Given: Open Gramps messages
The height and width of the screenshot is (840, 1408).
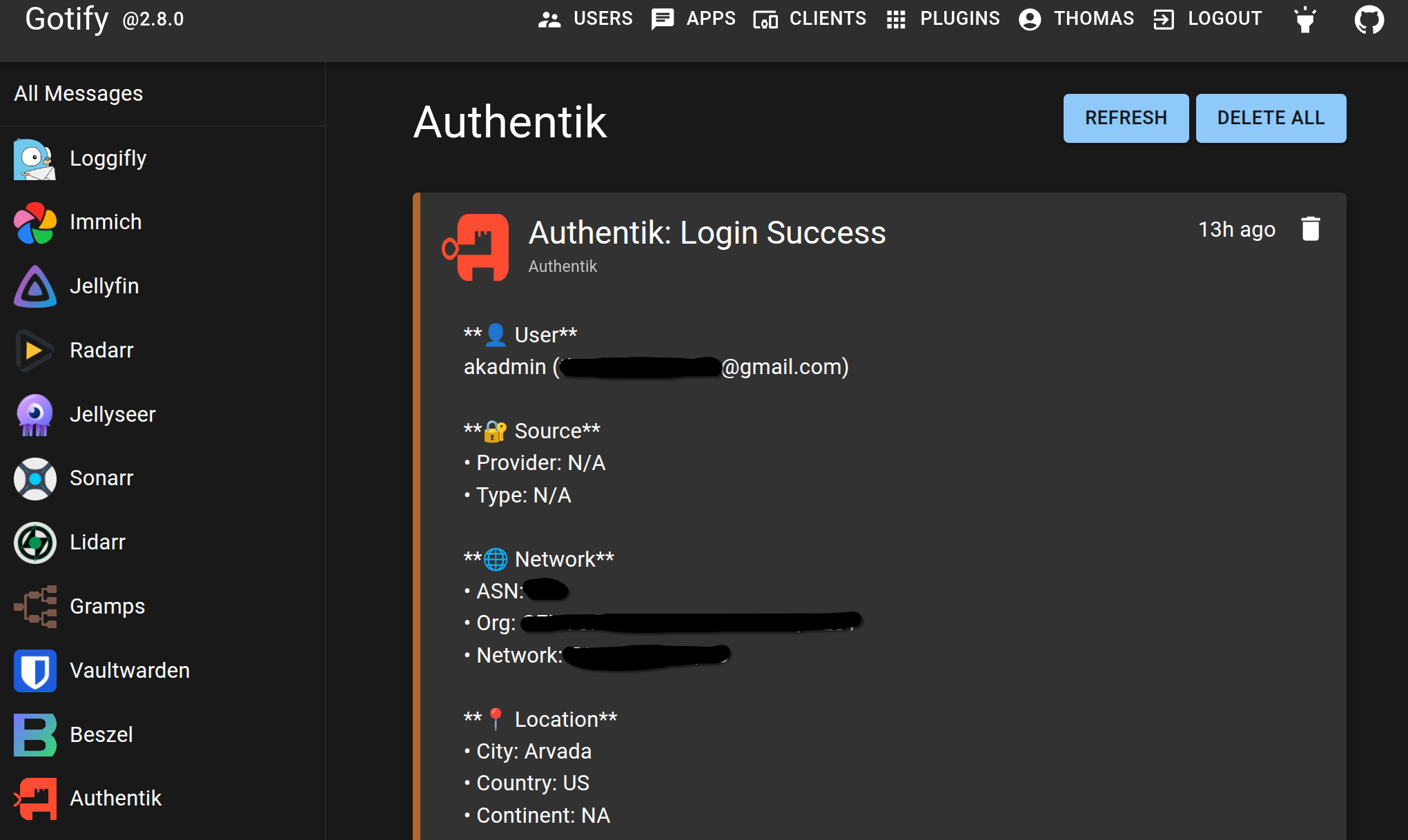Looking at the screenshot, I should 107,606.
